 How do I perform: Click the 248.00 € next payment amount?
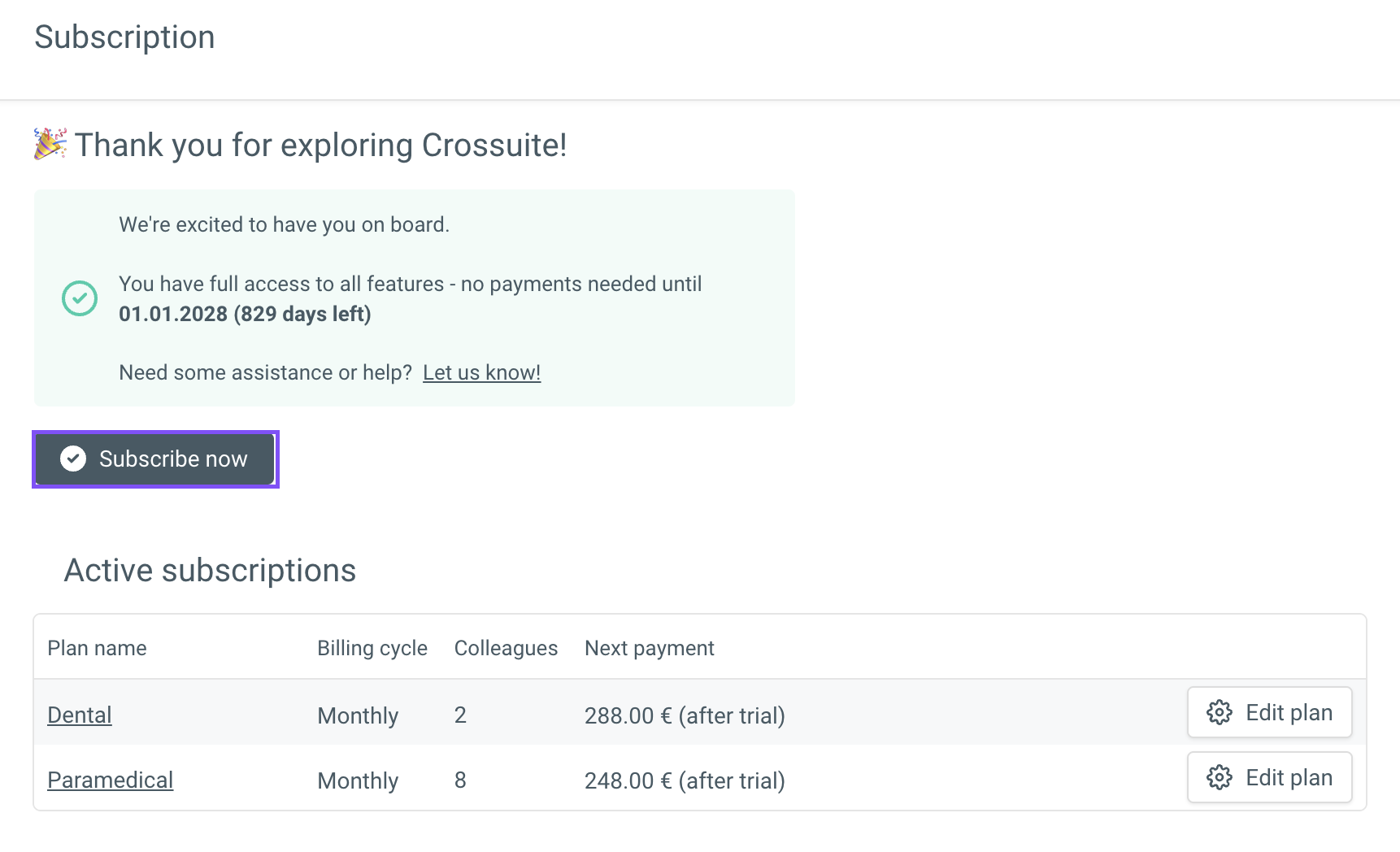[x=628, y=781]
